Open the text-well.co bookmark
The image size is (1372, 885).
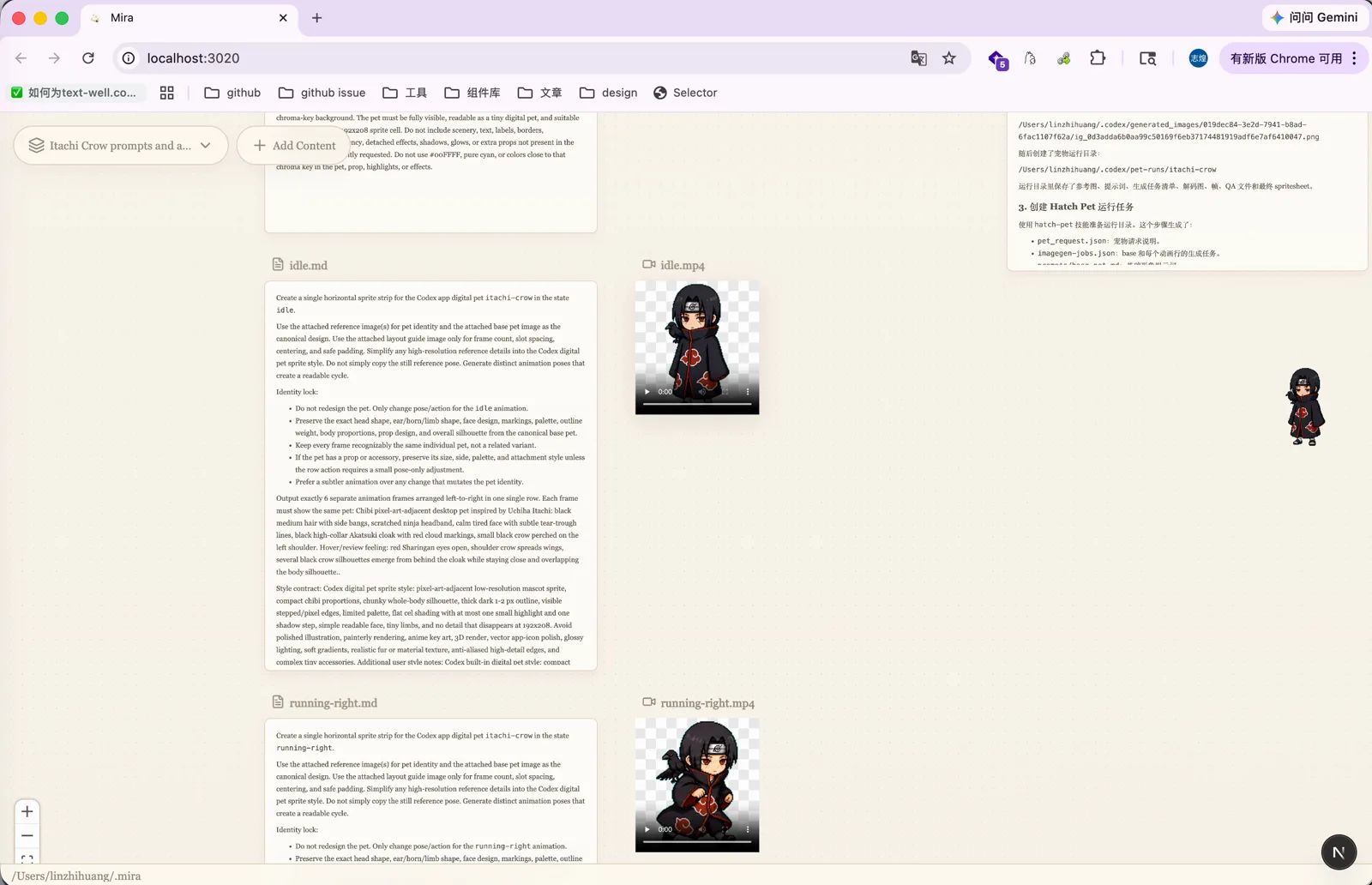[74, 93]
